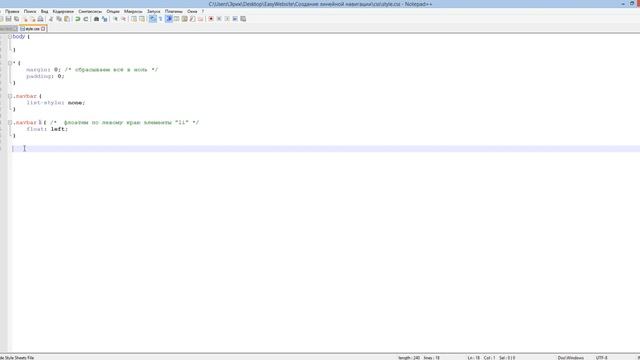This screenshot has width=640, height=360.
Task: Click the Dos\Windows line-ending status entry
Action: (571, 358)
